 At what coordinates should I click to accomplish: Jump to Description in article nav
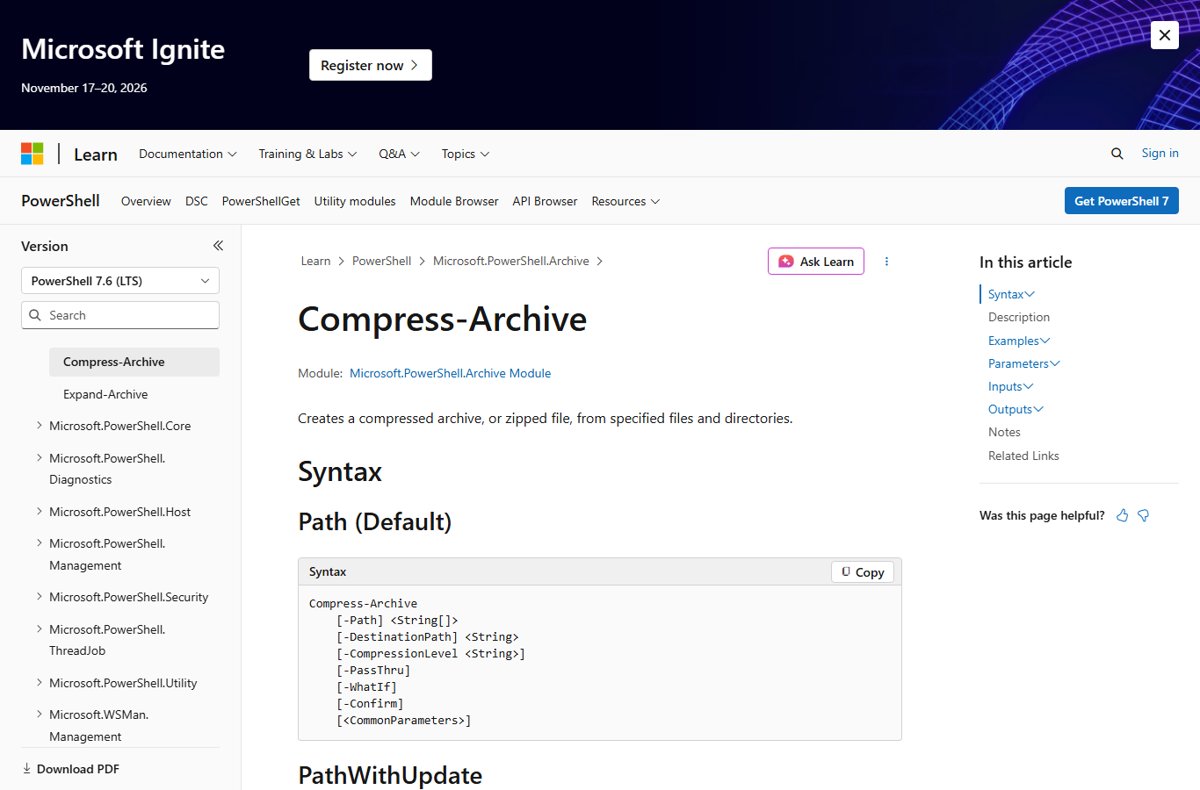[x=1019, y=317]
